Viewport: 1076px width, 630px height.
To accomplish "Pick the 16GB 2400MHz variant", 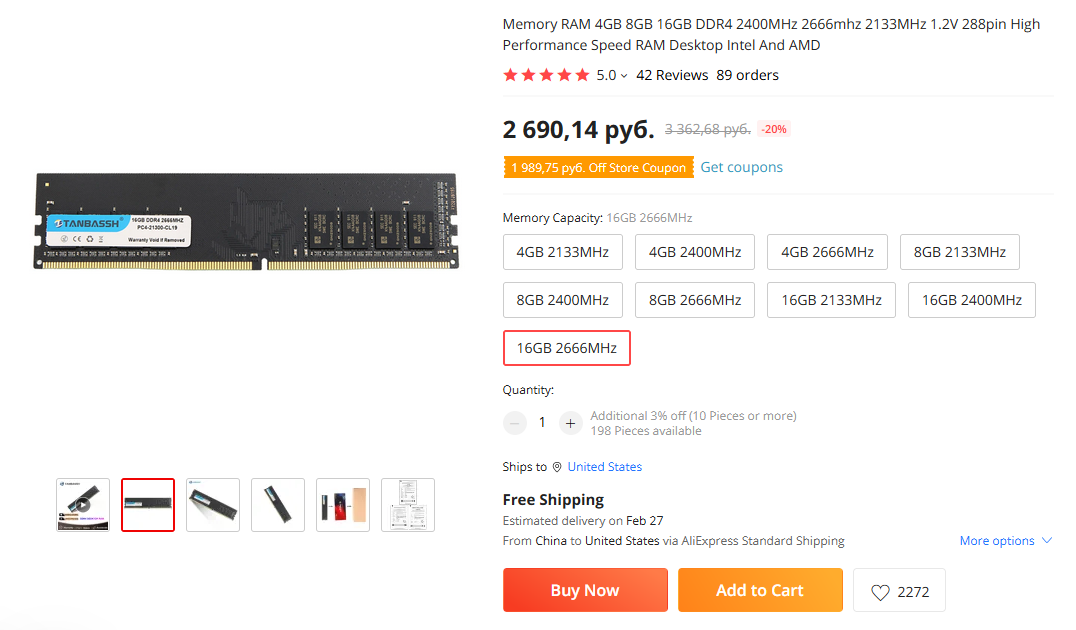I will click(971, 300).
